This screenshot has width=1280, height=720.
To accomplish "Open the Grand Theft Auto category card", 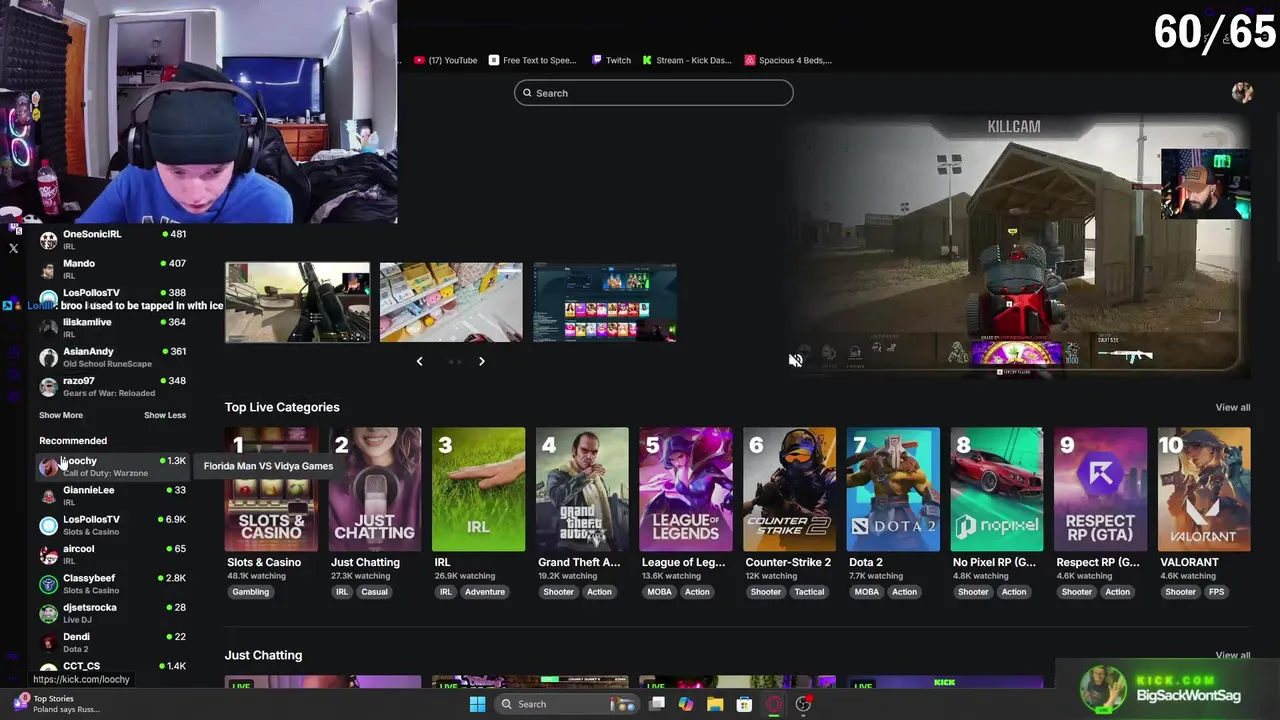I will pos(582,490).
